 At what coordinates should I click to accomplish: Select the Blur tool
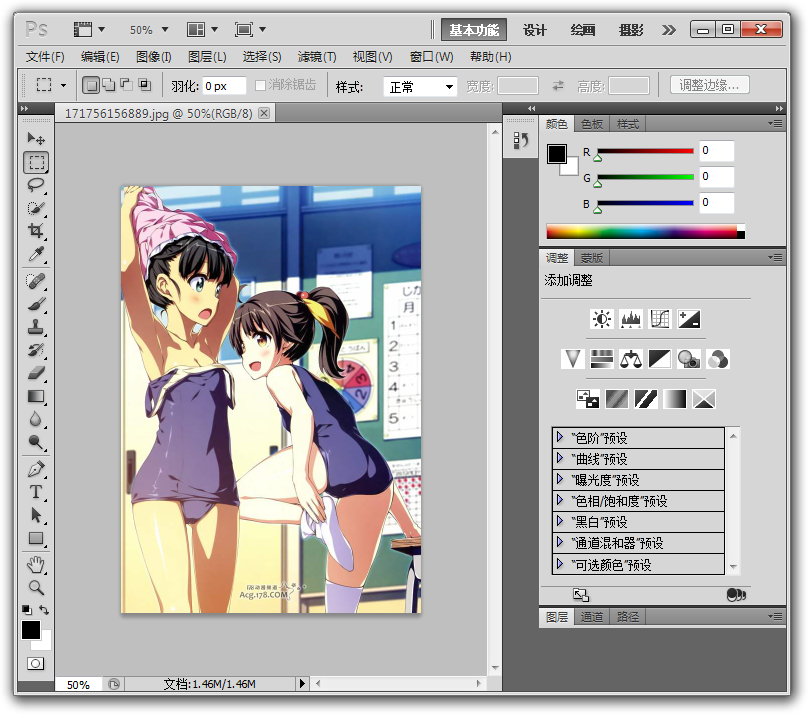pos(36,419)
